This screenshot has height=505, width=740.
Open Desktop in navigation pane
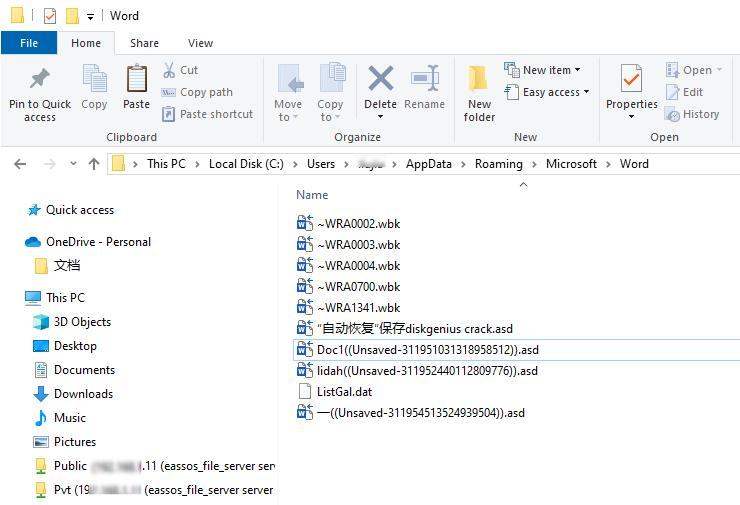point(65,346)
